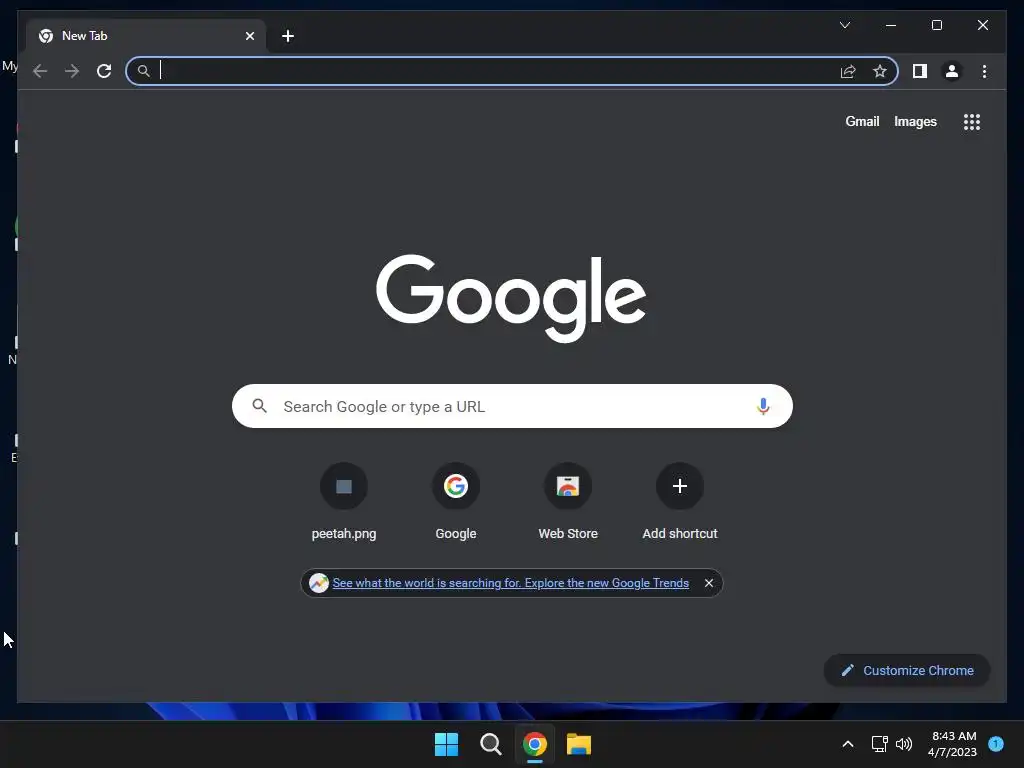The height and width of the screenshot is (768, 1024).
Task: Open Windows taskbar search
Action: [490, 744]
